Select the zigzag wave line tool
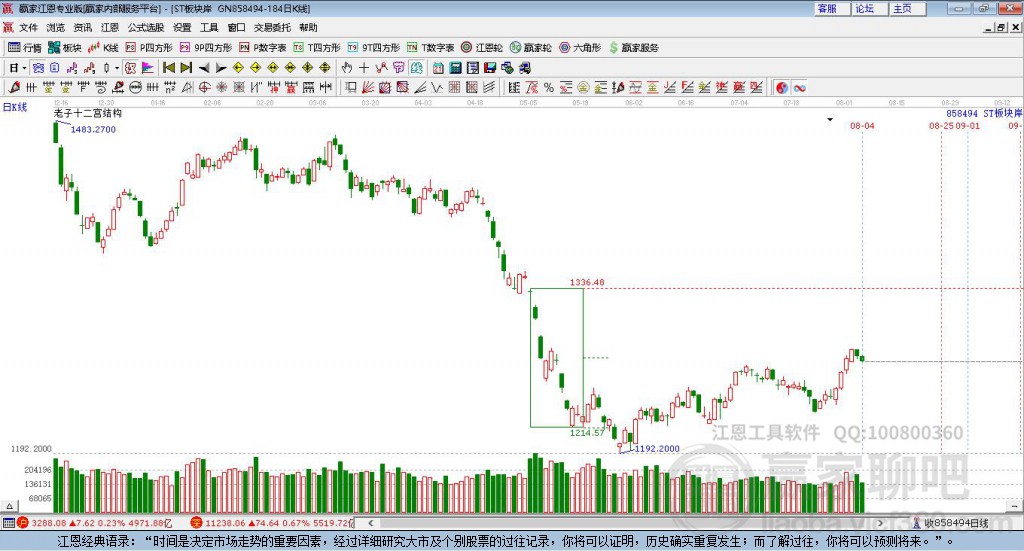Image resolution: width=1024 pixels, height=551 pixels. 437,87
